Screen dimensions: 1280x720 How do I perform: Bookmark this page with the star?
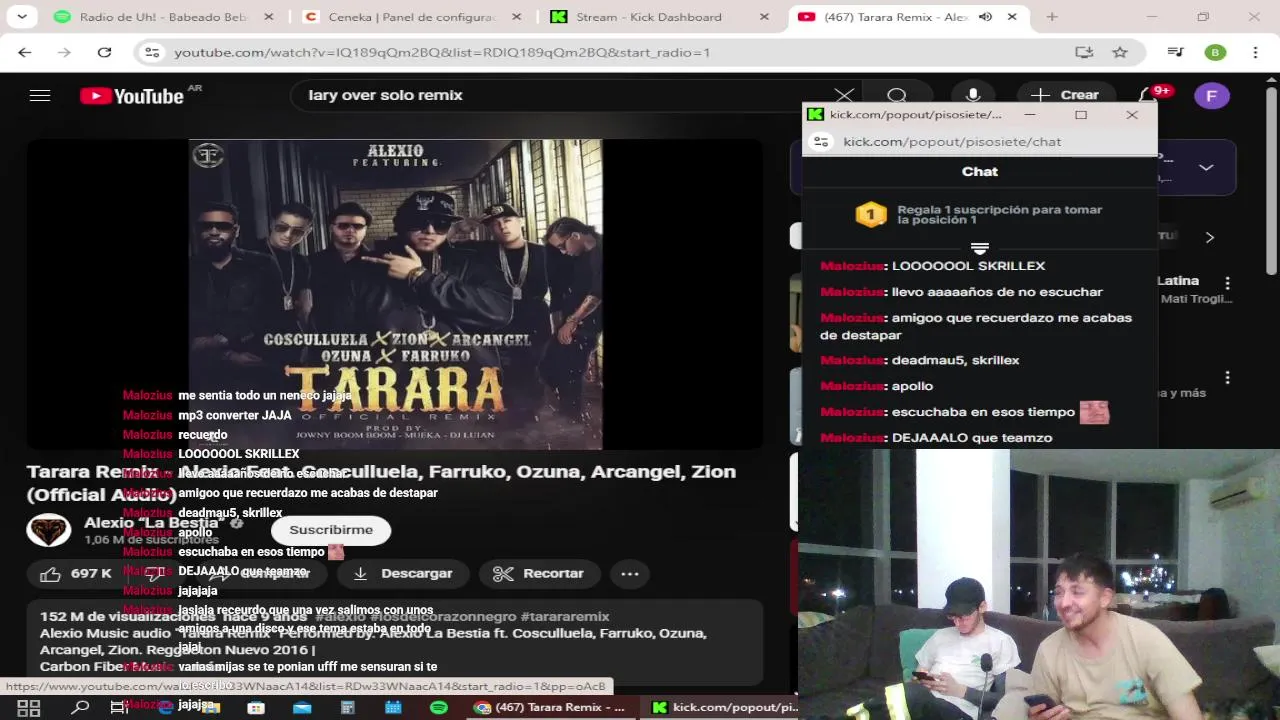tap(1120, 52)
